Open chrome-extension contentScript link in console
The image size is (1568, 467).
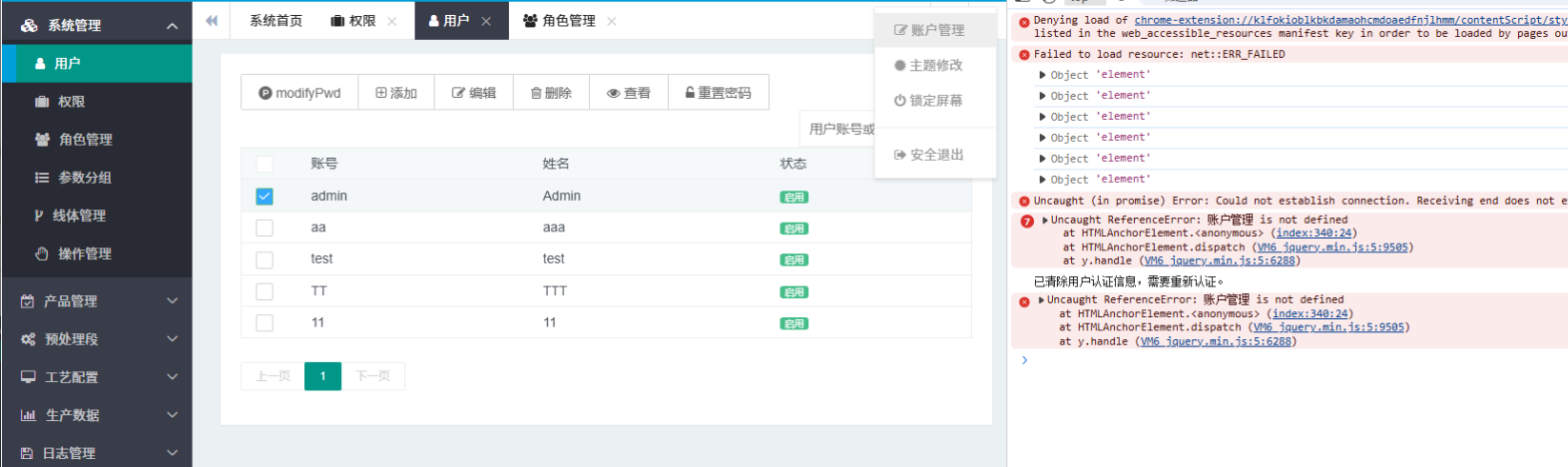[x=1350, y=20]
